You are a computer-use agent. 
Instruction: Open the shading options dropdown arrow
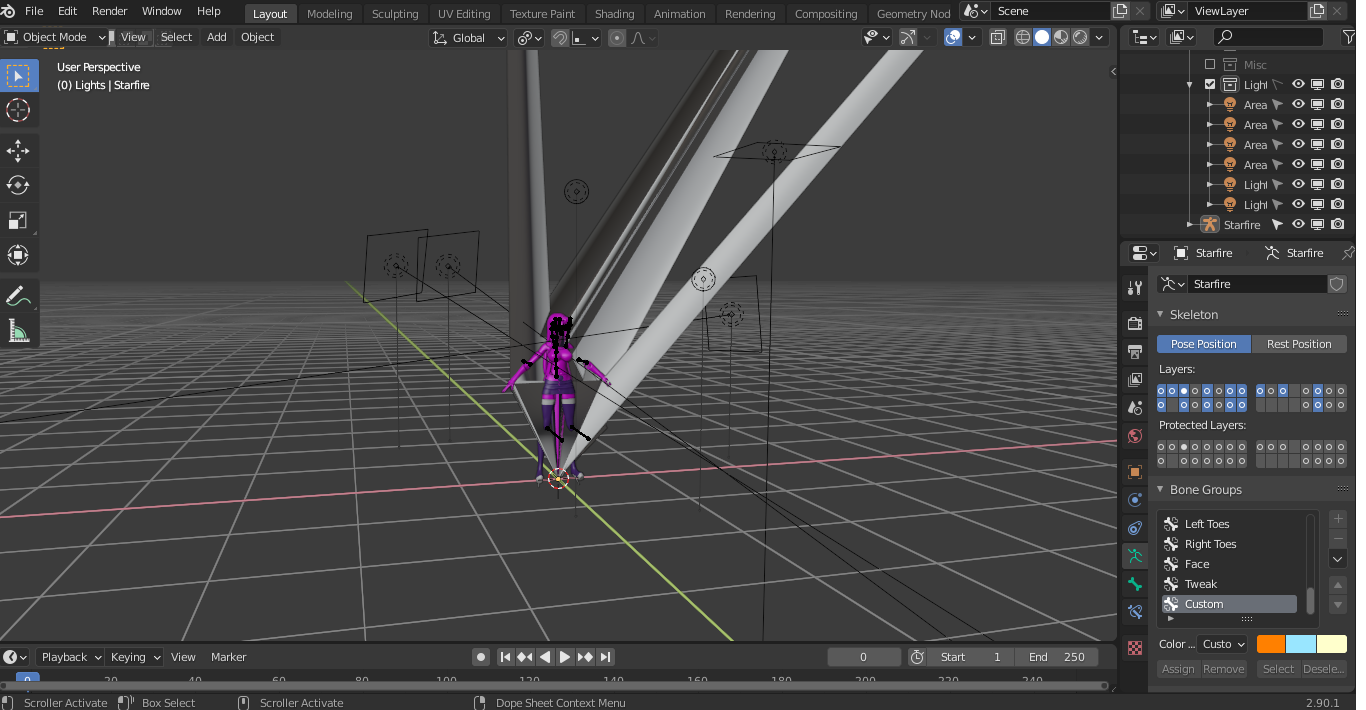(1100, 37)
